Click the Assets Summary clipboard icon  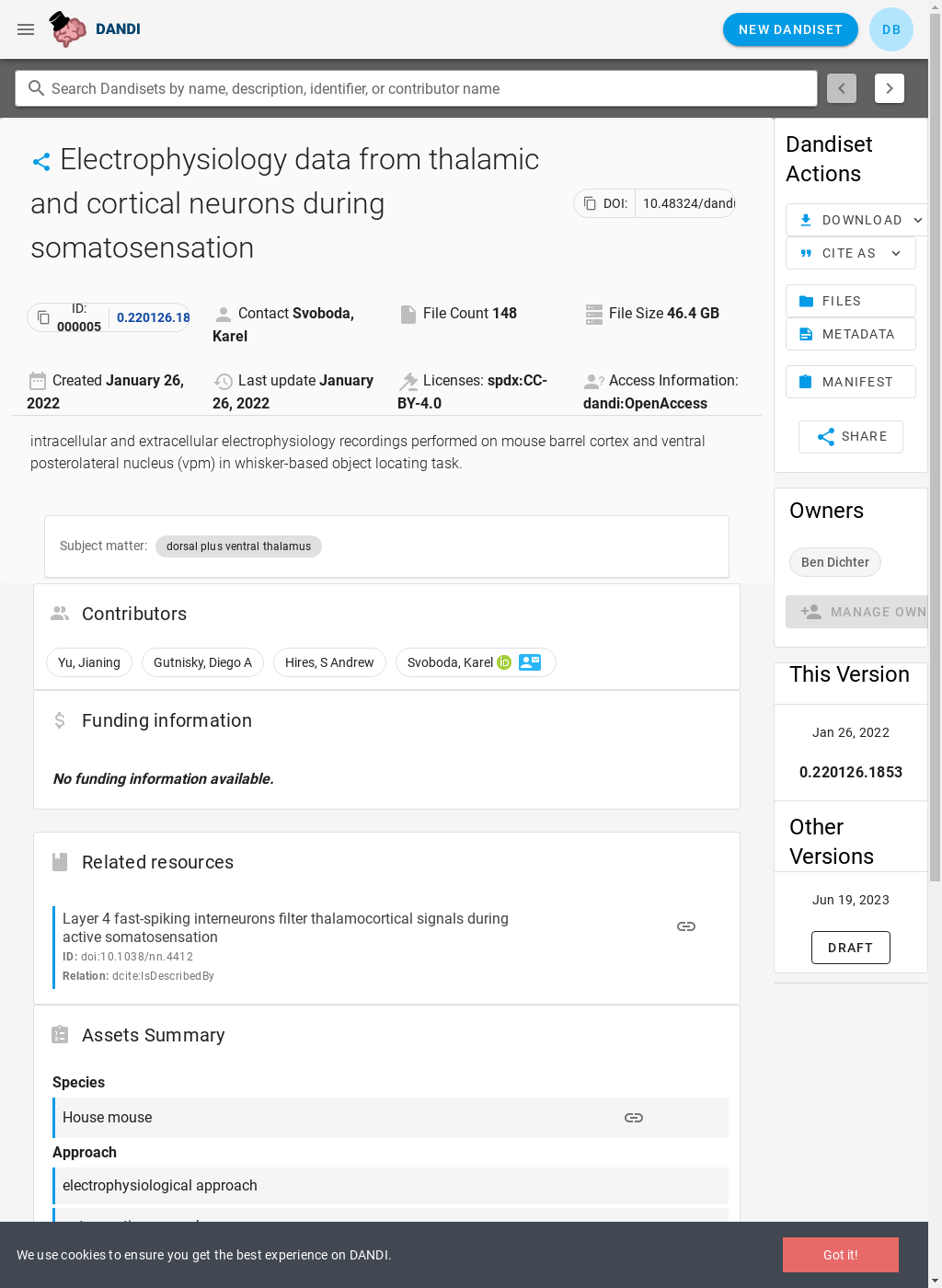(60, 1035)
